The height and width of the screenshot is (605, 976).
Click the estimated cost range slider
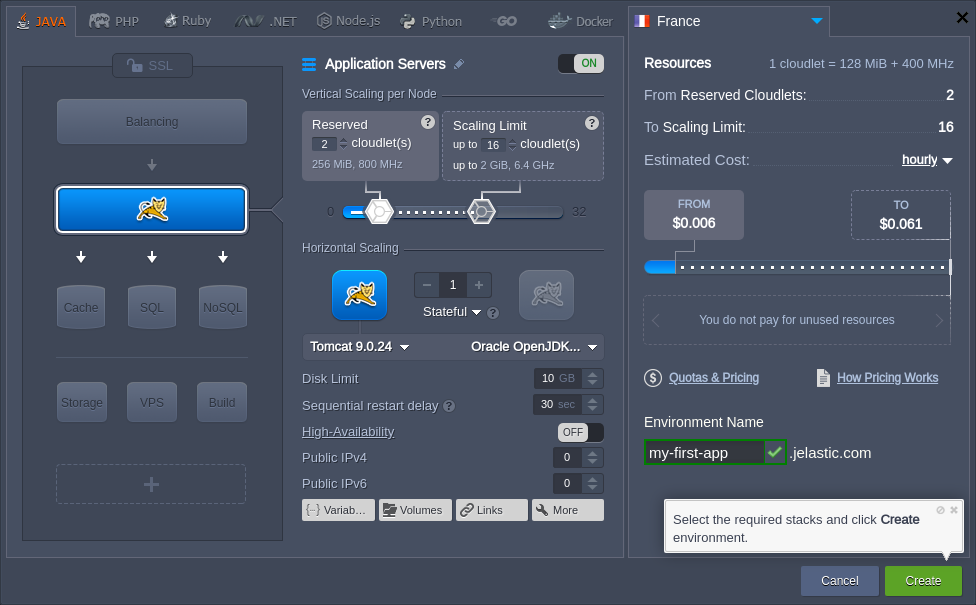coord(798,267)
